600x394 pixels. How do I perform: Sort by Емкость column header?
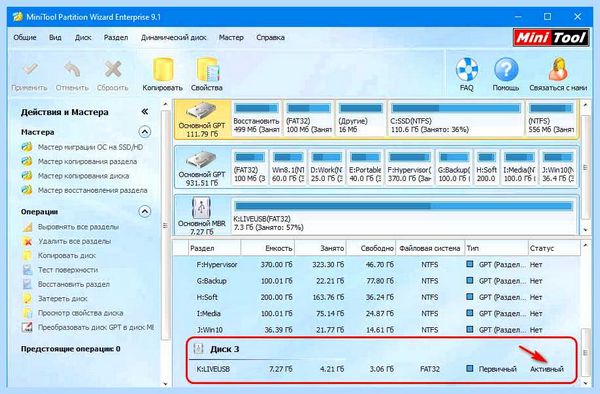pyautogui.click(x=267, y=248)
